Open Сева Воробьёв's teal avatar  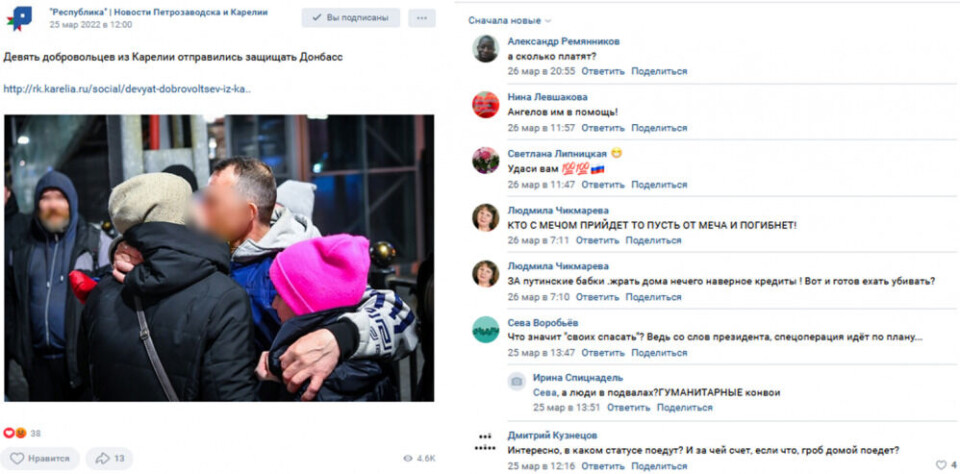(486, 329)
